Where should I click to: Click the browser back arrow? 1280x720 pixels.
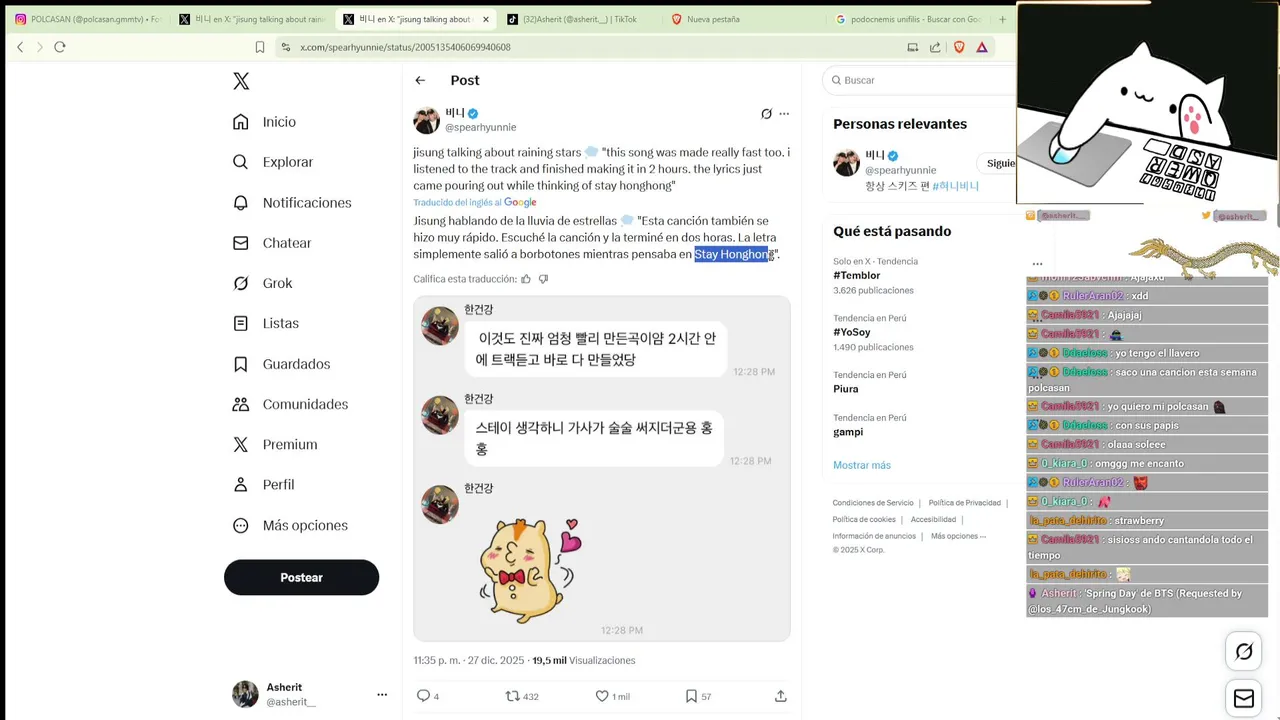pyautogui.click(x=20, y=47)
